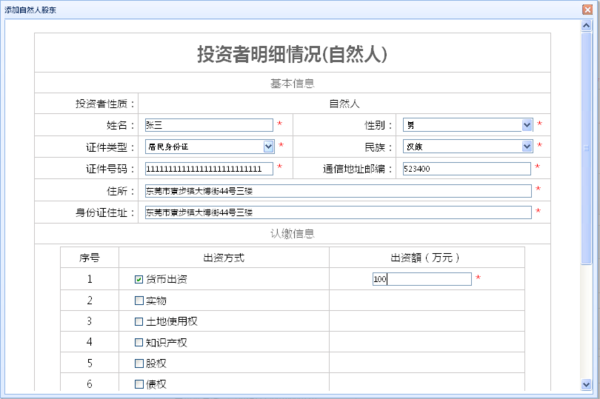This screenshot has width=600, height=399.
Task: Click the 添加自然人股东 window title text
Action: (30, 10)
